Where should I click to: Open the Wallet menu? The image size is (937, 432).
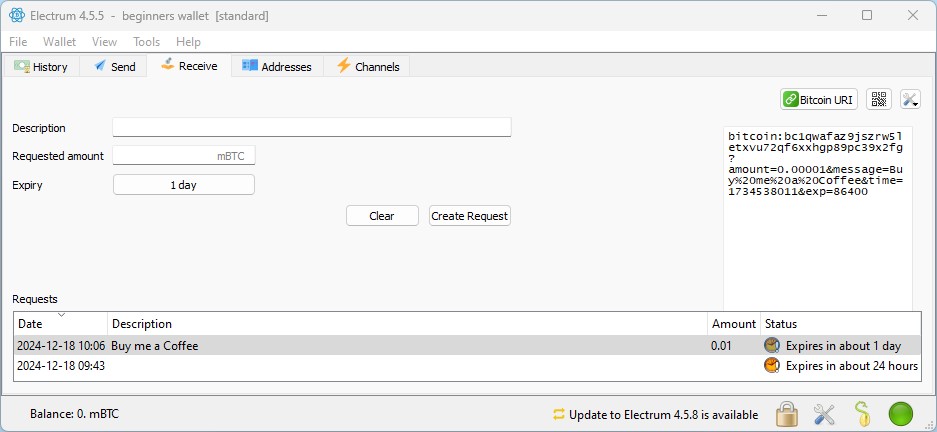[x=59, y=42]
